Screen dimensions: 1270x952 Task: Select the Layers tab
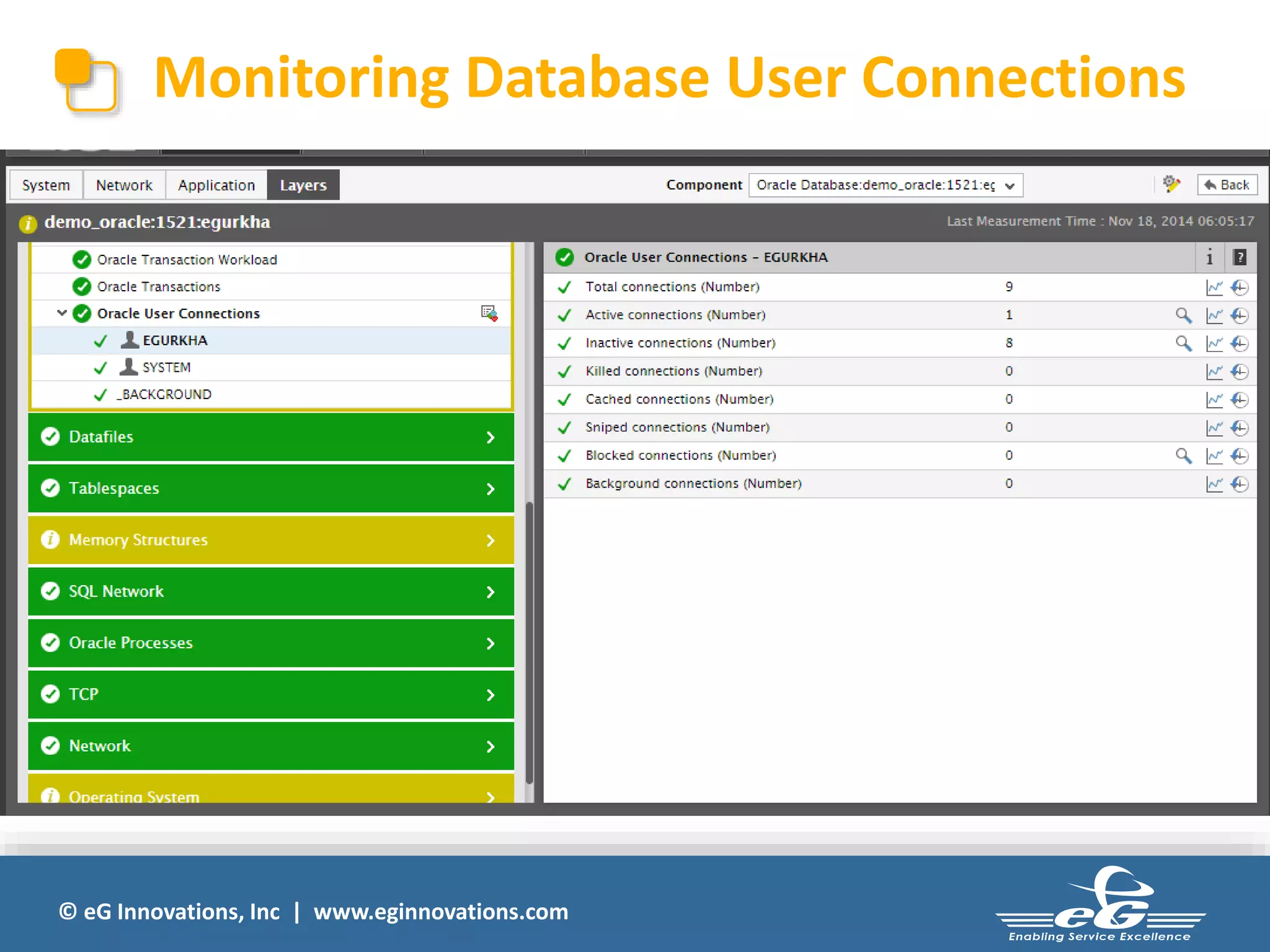[303, 185]
